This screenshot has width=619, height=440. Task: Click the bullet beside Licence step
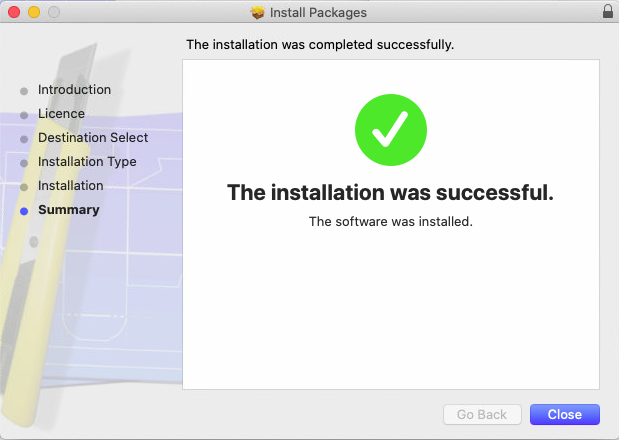point(24,115)
